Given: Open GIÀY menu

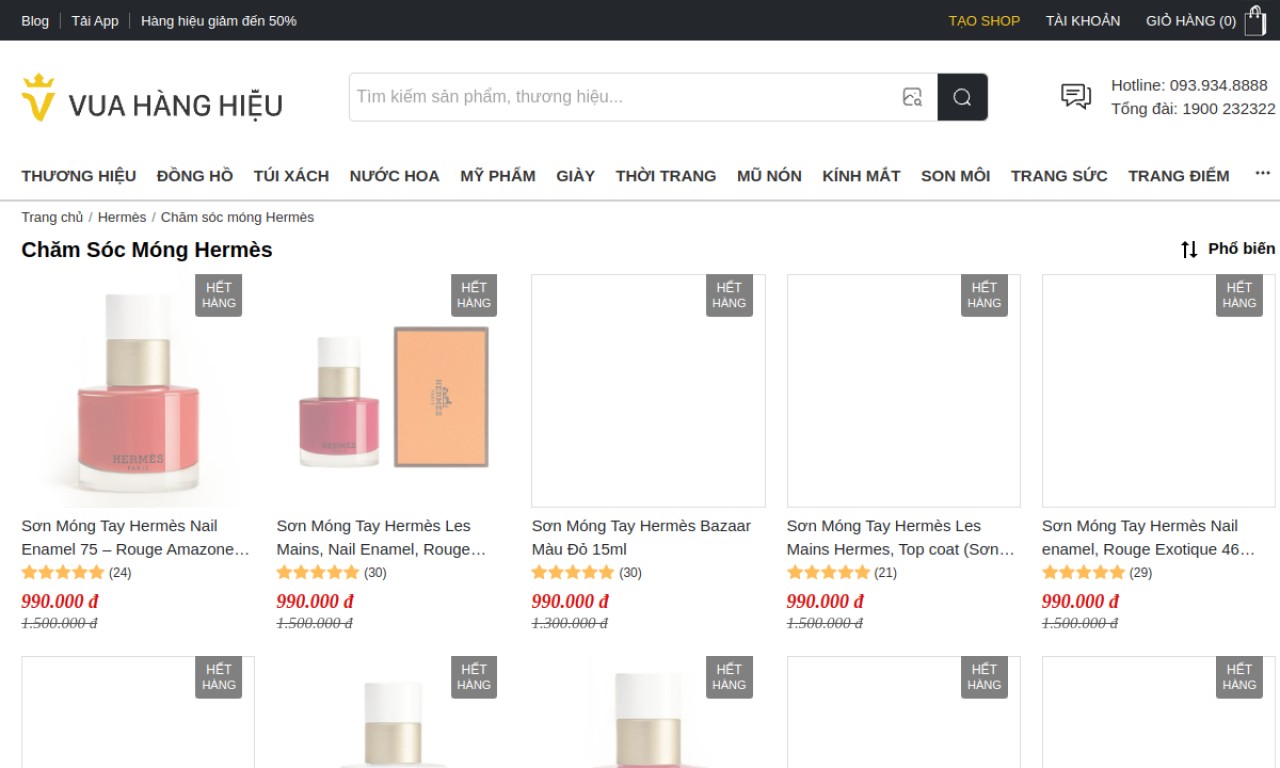Looking at the screenshot, I should click(x=576, y=175).
